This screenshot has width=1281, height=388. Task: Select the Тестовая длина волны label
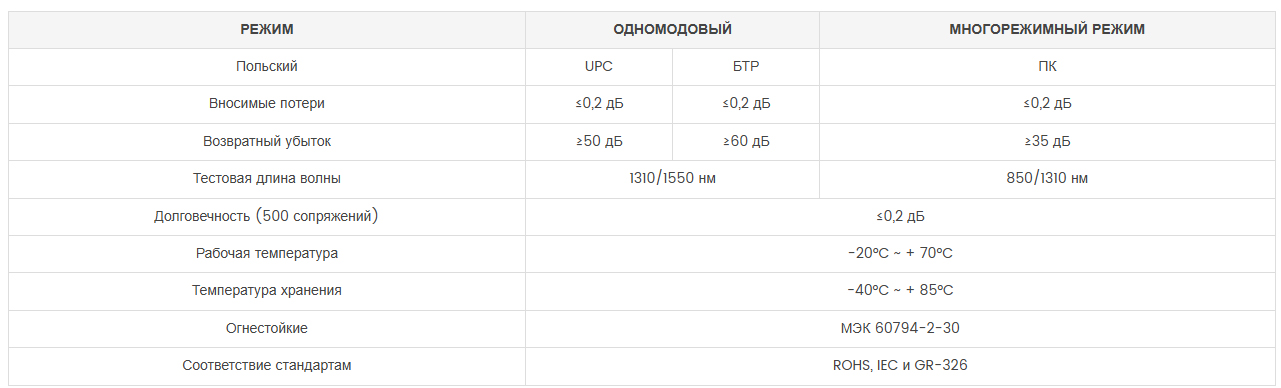pyautogui.click(x=266, y=179)
